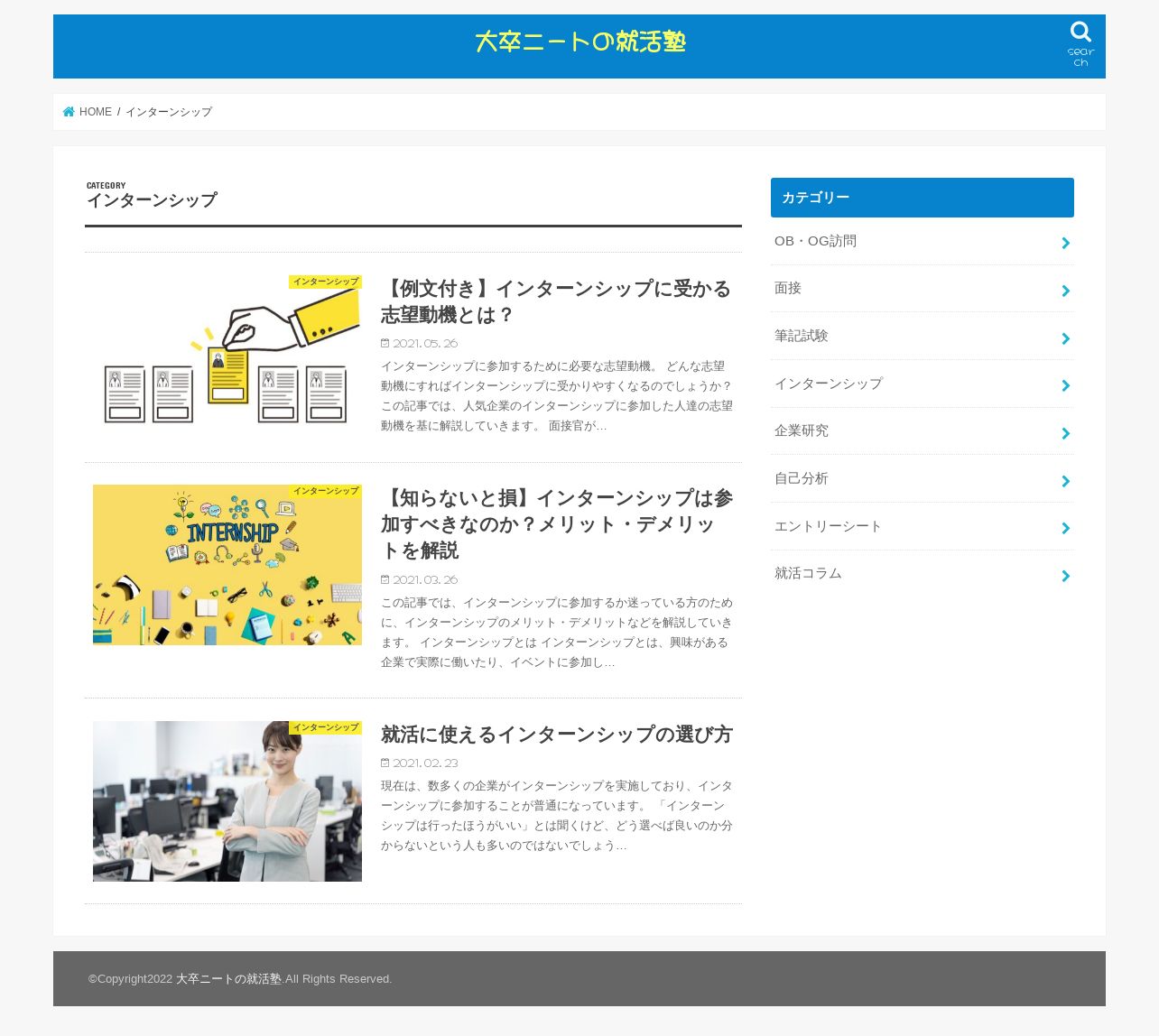Open the site title 大卒ニートの就活塾
Viewport: 1159px width, 1036px height.
tap(580, 42)
